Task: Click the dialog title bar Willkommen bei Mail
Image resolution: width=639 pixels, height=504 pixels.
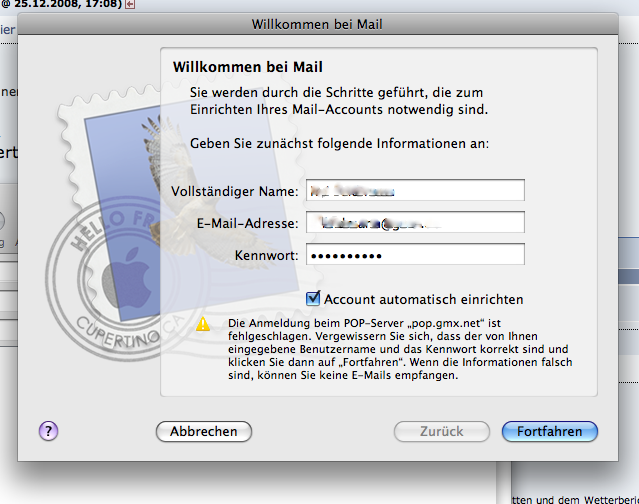Action: 317,24
